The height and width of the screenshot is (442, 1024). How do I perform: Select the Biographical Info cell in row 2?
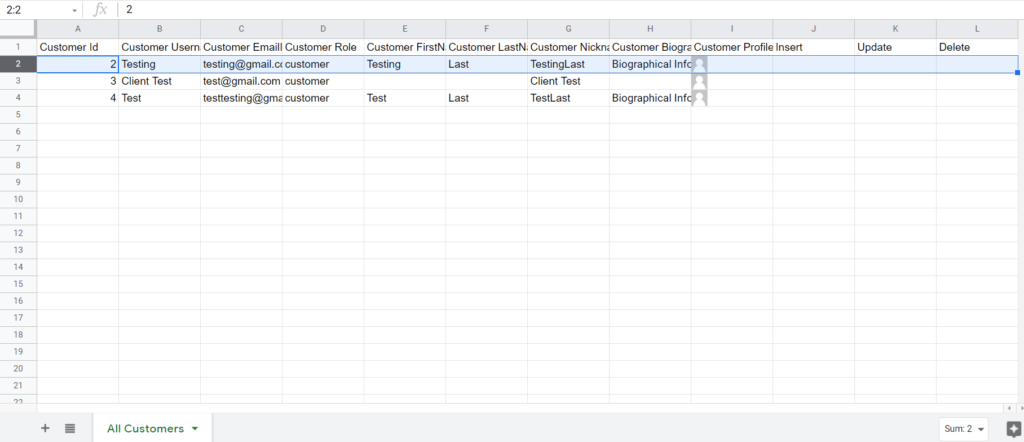650,64
